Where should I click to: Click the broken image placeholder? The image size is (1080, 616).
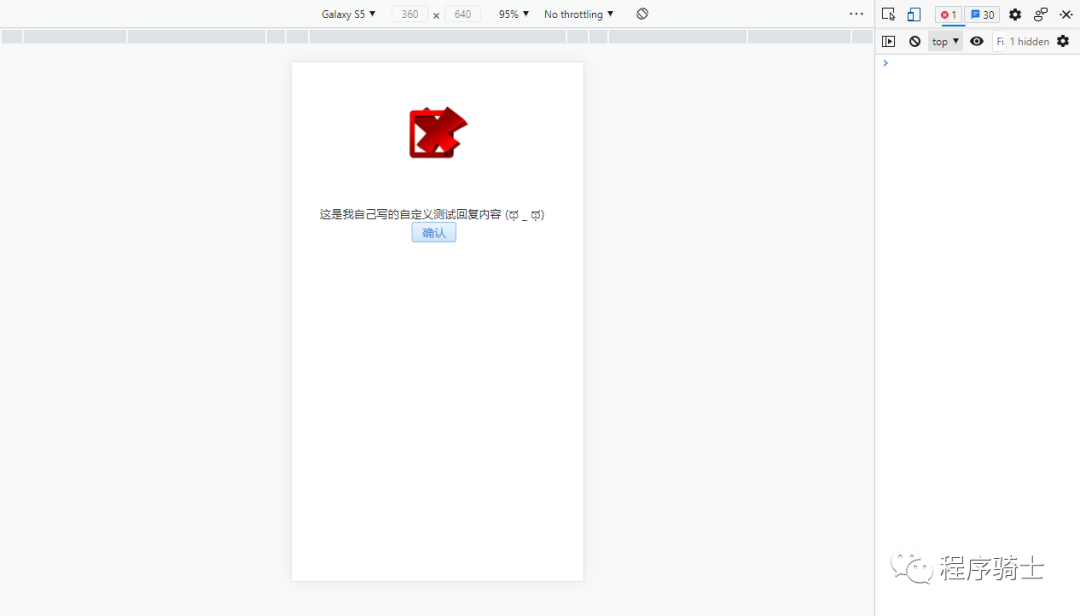coord(437,131)
